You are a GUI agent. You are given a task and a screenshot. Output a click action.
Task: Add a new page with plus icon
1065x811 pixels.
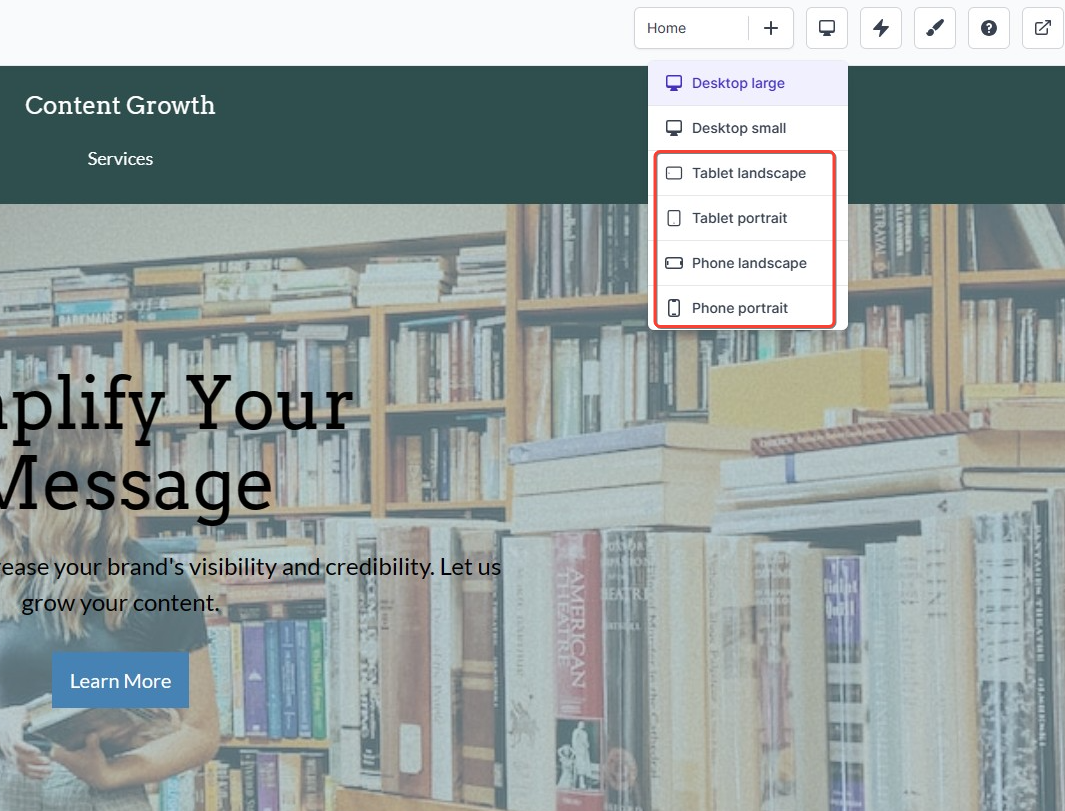770,28
